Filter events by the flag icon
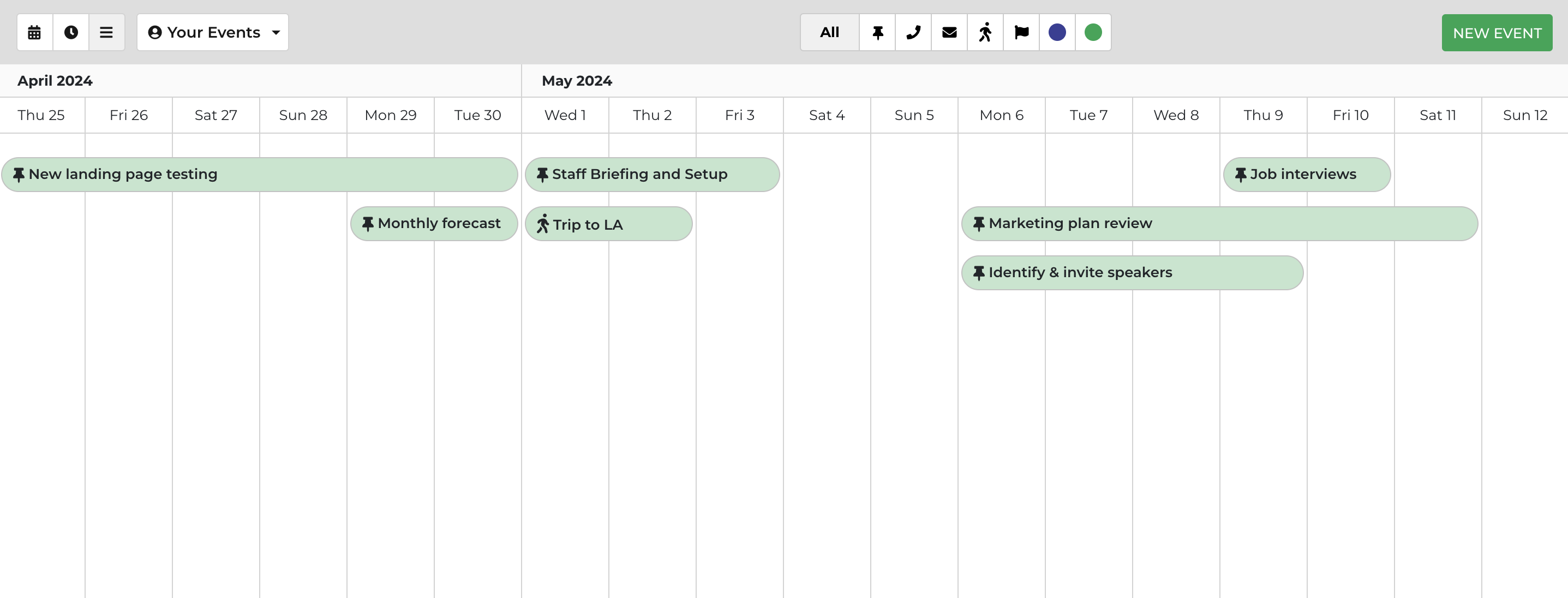 click(1021, 32)
